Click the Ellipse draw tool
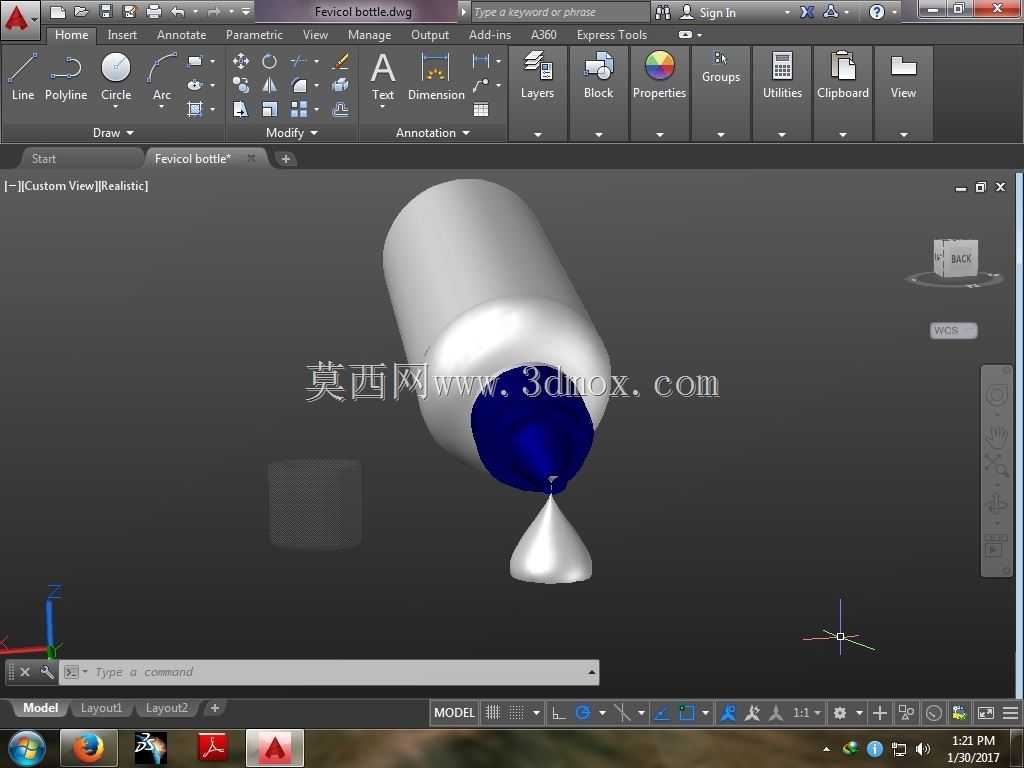This screenshot has width=1024, height=768. [195, 85]
